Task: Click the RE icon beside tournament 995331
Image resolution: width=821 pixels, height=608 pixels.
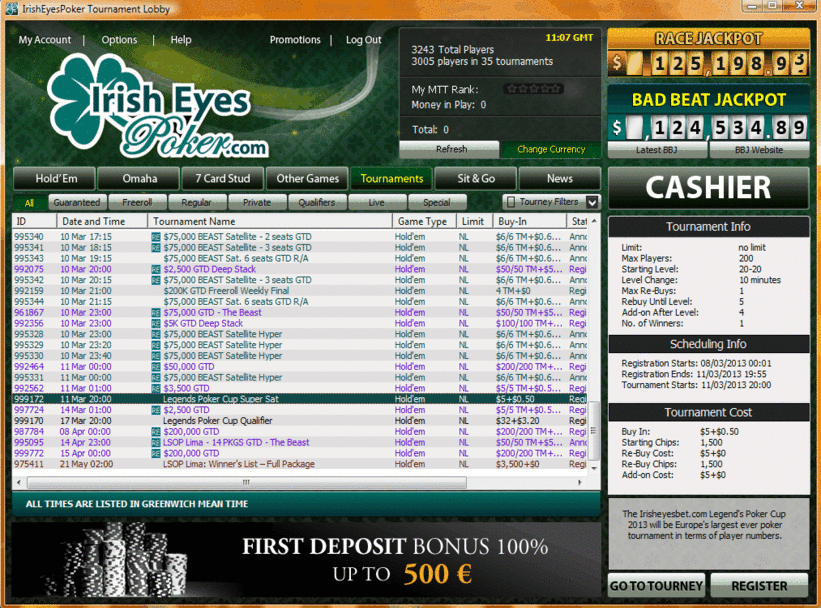Action: pos(156,378)
